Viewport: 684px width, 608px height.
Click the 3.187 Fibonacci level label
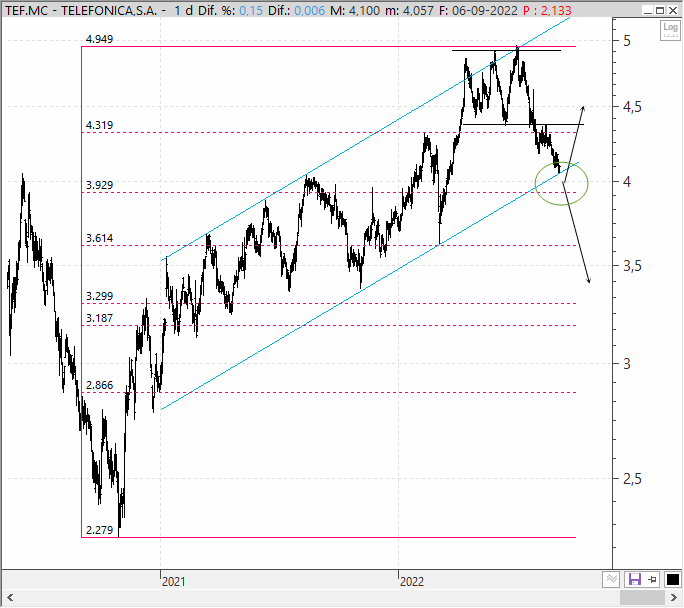(x=99, y=318)
